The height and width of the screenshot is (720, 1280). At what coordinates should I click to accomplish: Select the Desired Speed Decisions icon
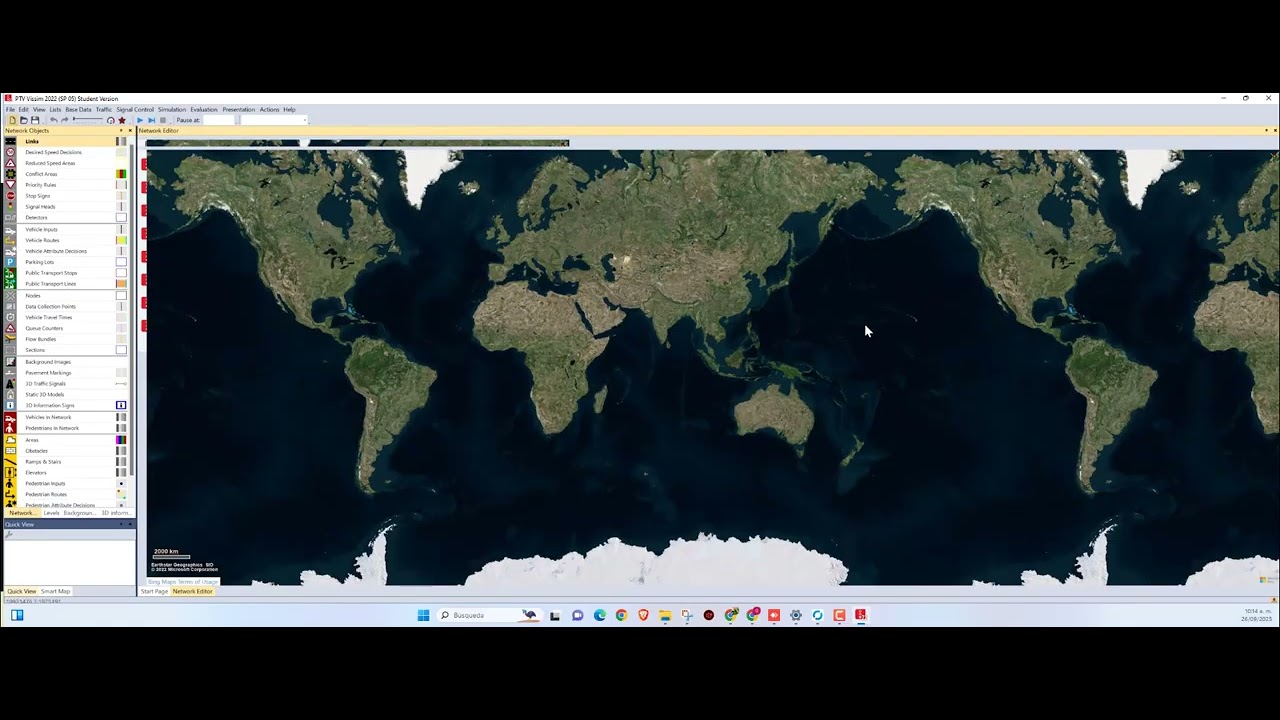click(10, 152)
